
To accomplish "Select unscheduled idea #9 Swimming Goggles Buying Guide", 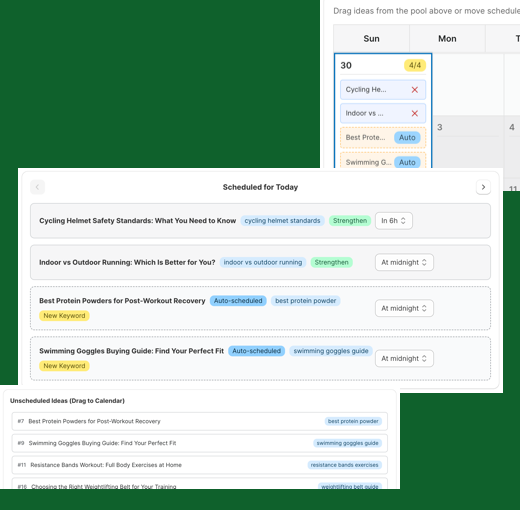I will click(200, 443).
